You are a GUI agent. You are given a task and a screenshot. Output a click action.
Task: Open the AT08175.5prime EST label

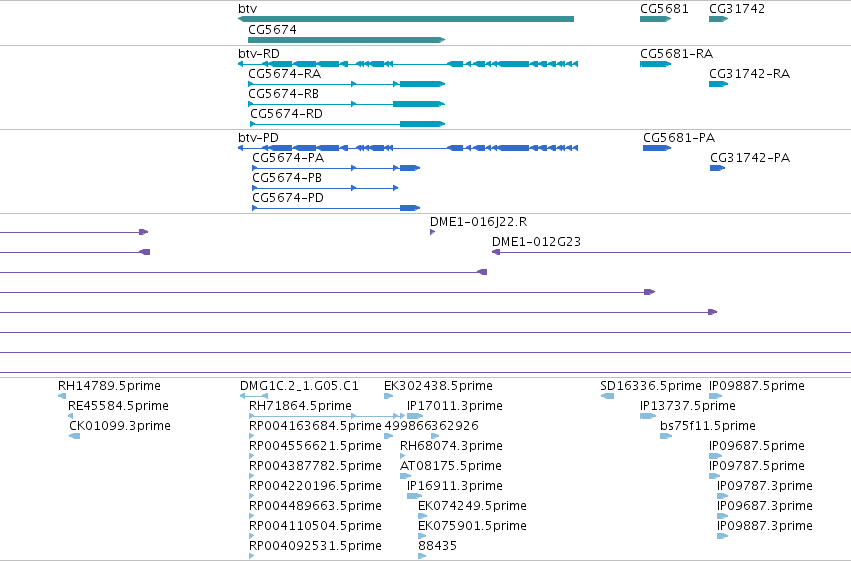pos(450,466)
